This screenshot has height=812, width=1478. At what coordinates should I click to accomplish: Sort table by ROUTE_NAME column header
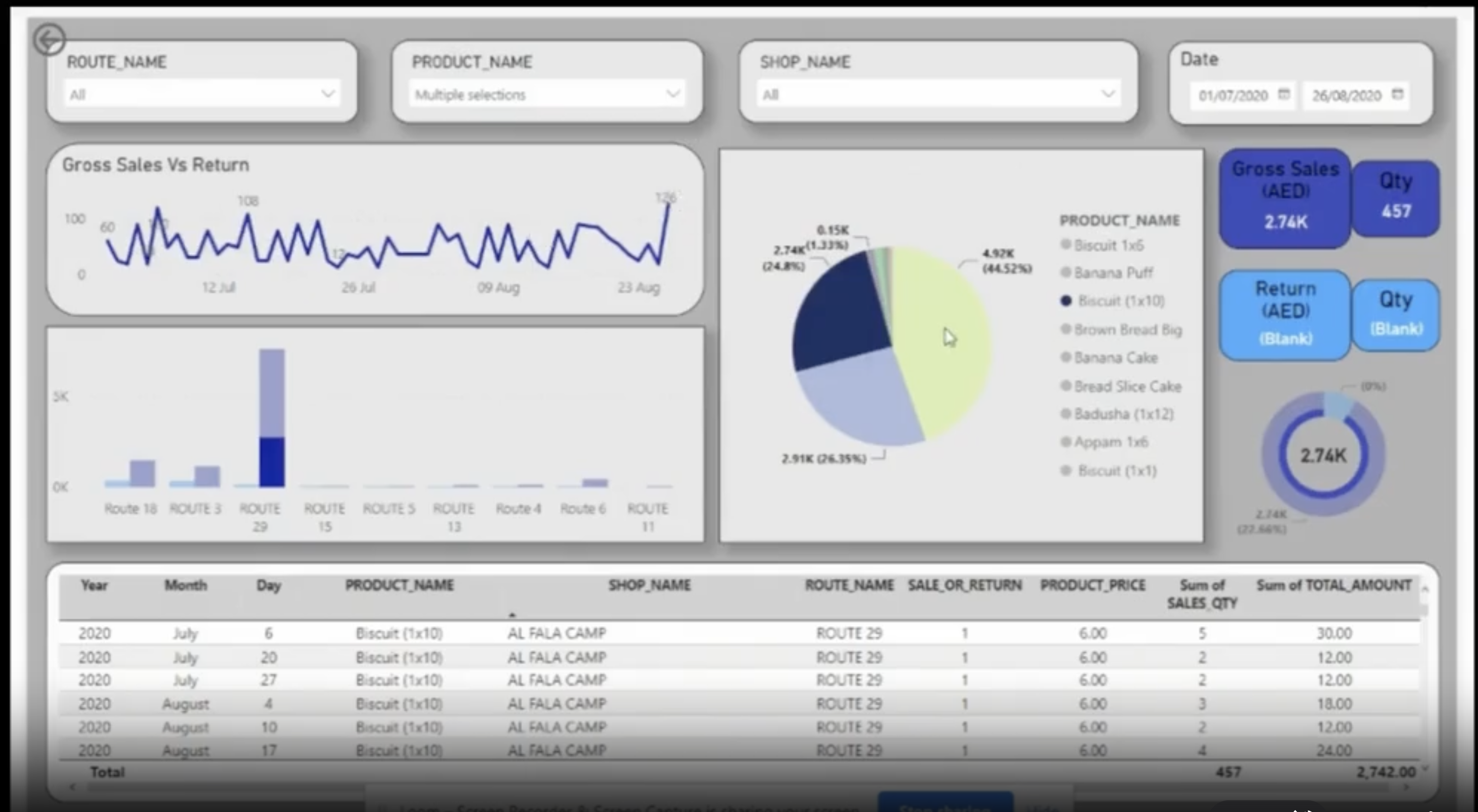tap(849, 585)
